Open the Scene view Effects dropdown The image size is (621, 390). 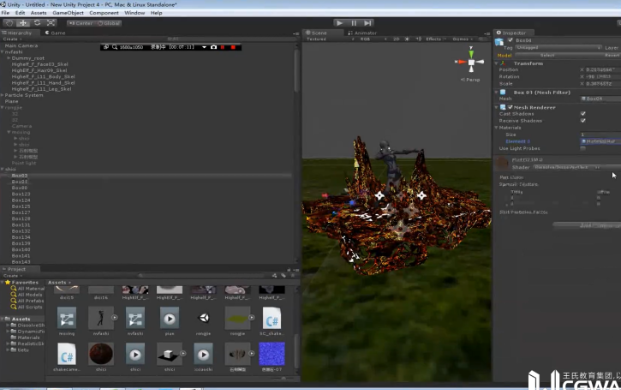pyautogui.click(x=435, y=39)
